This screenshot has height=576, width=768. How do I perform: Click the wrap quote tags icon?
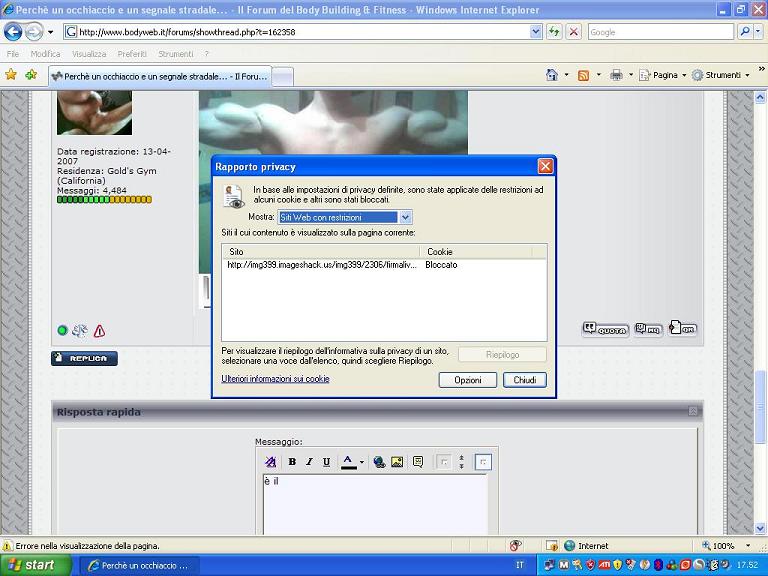(x=418, y=462)
